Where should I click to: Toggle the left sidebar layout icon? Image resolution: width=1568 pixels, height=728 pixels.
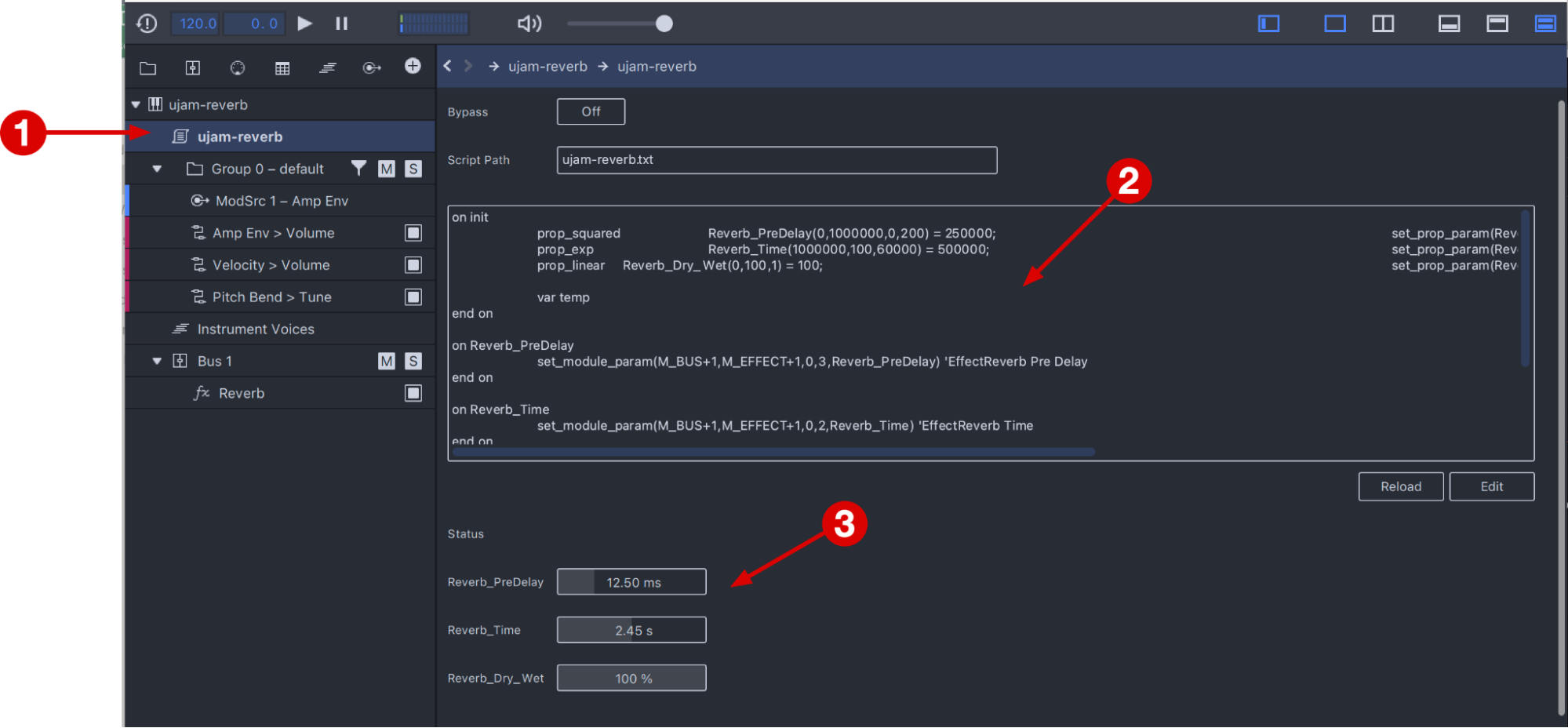point(1268,24)
